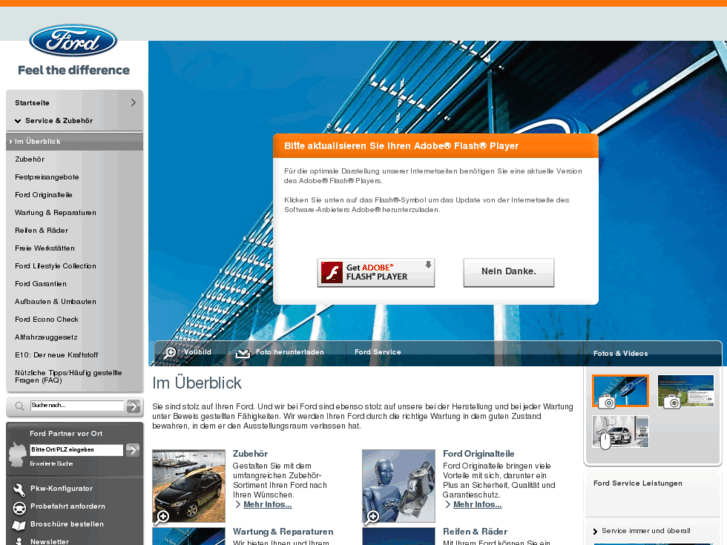The height and width of the screenshot is (545, 727).
Task: Open Wartung & Reparaturen heading in content
Action: [283, 532]
